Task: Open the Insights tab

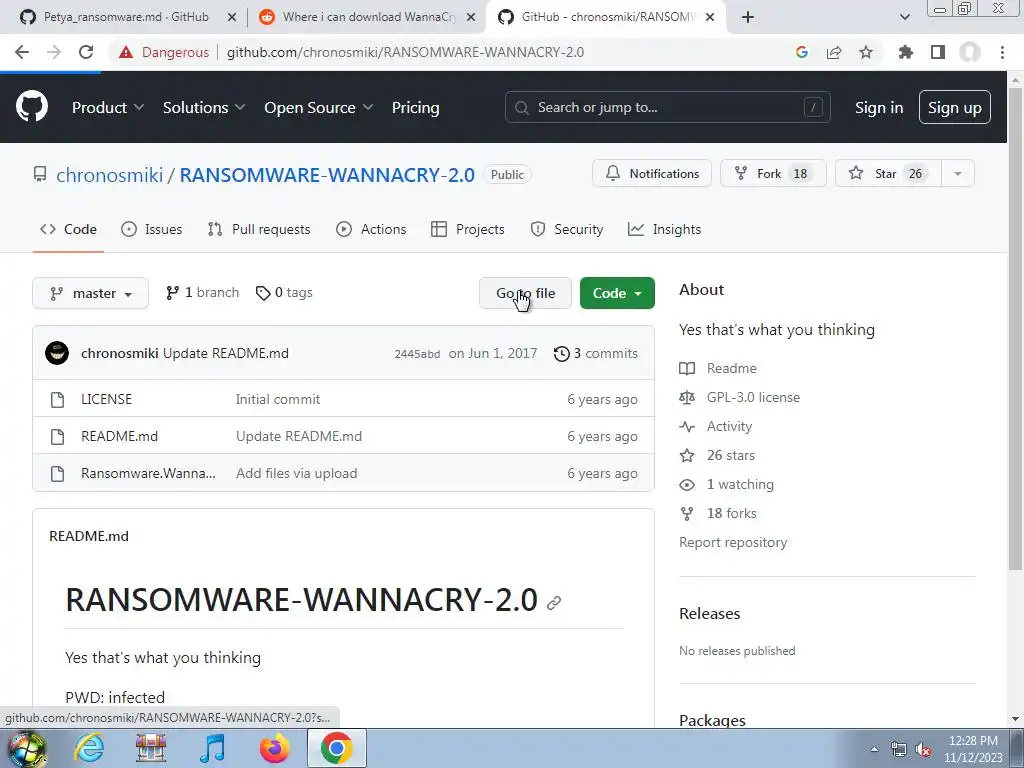Action: pyautogui.click(x=665, y=229)
